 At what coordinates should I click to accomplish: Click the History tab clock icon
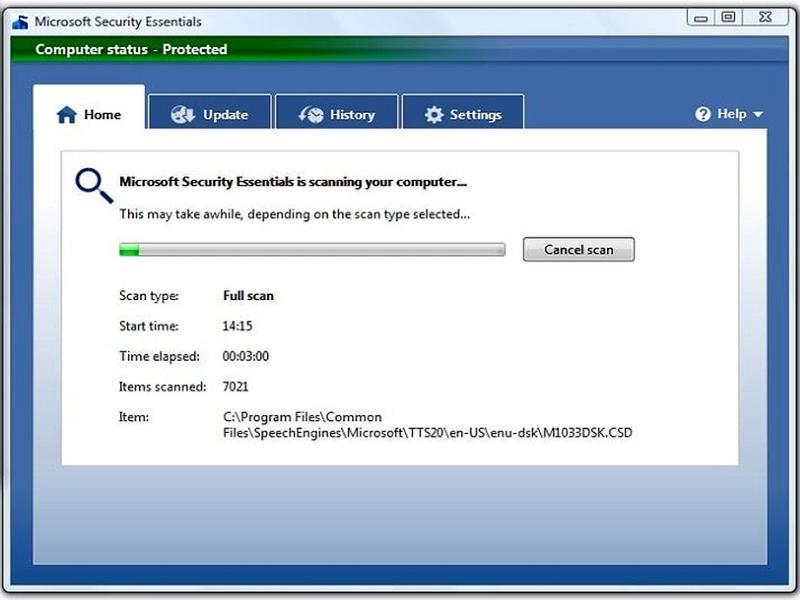(311, 115)
